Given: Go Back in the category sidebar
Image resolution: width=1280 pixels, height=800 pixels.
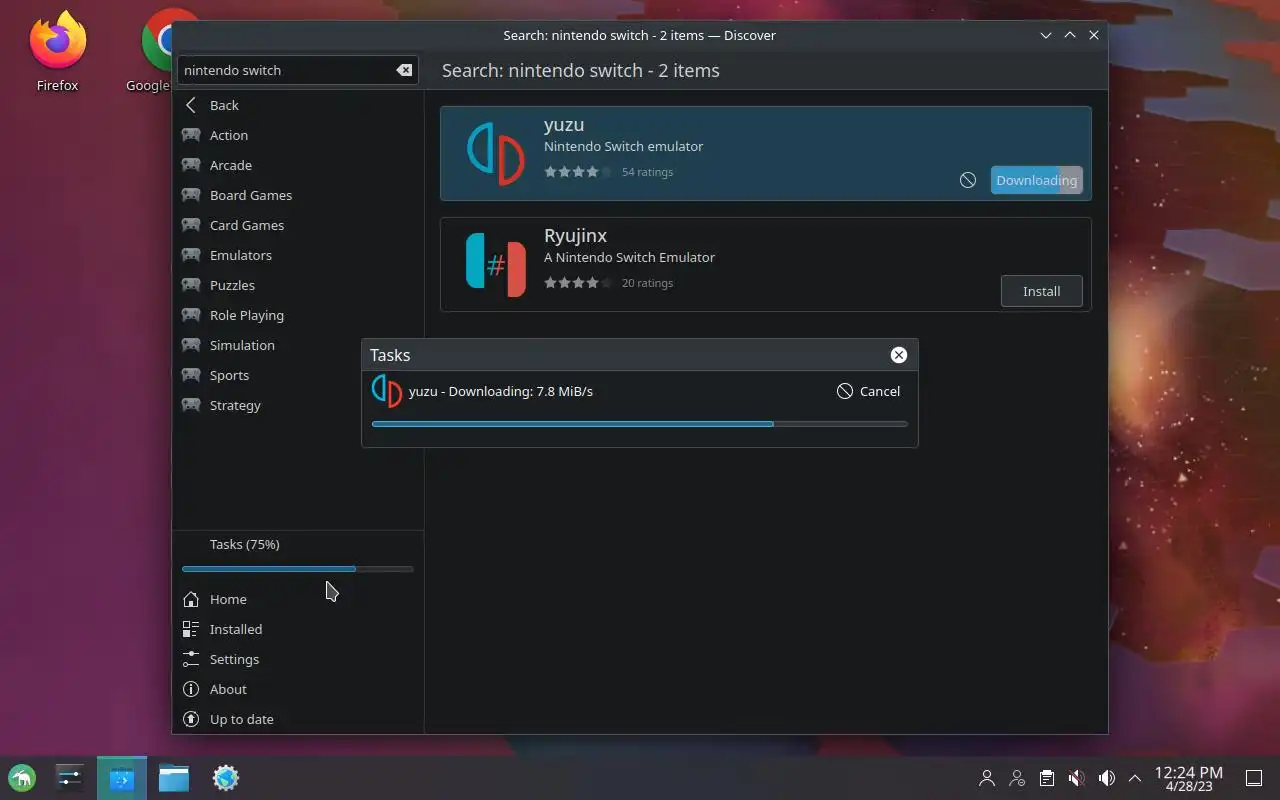Looking at the screenshot, I should click(298, 105).
